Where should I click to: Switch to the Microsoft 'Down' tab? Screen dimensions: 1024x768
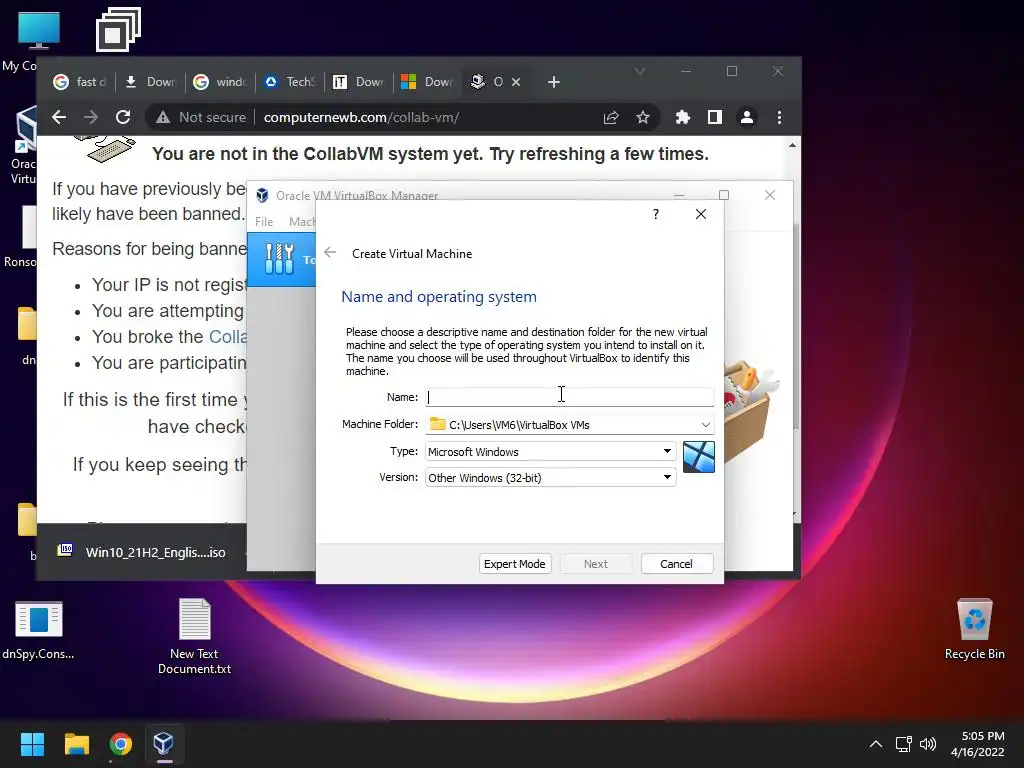(x=427, y=82)
